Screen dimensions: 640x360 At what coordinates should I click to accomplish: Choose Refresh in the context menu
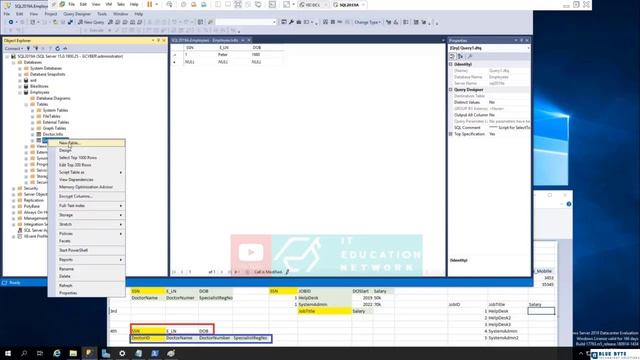[x=87, y=286]
